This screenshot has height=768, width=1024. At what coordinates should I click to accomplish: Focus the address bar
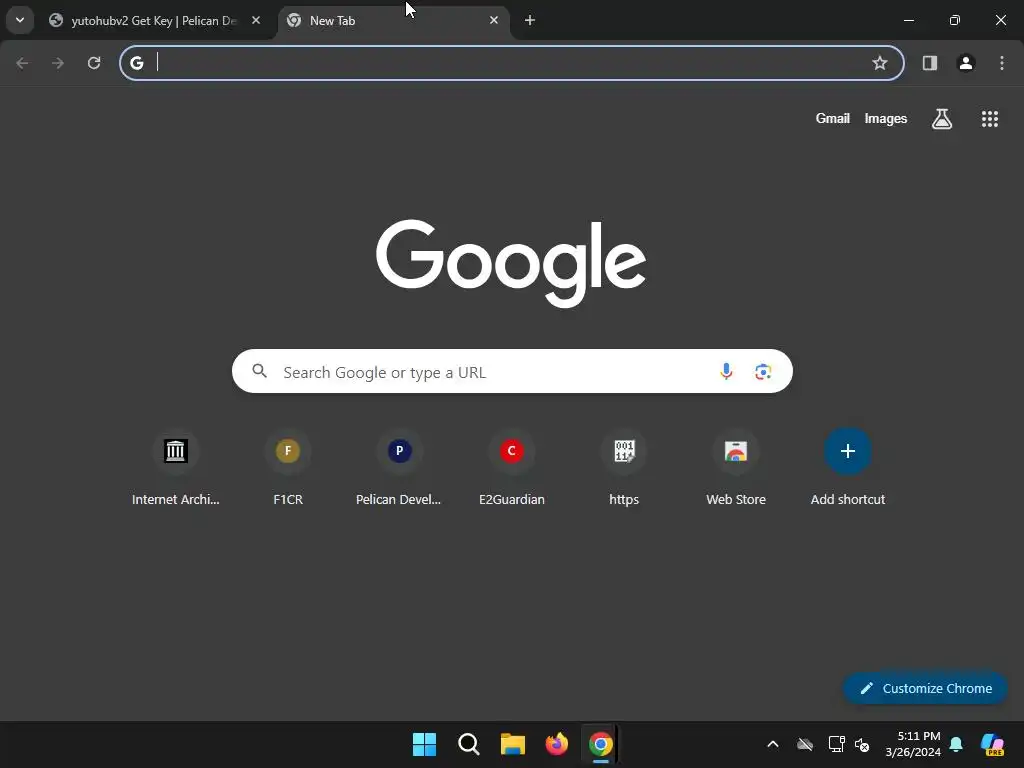click(x=512, y=63)
